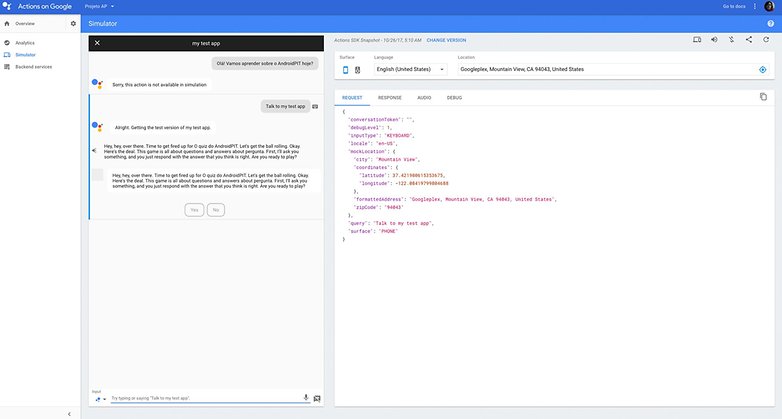Close the my test app conversation
The image size is (782, 419).
(97, 43)
